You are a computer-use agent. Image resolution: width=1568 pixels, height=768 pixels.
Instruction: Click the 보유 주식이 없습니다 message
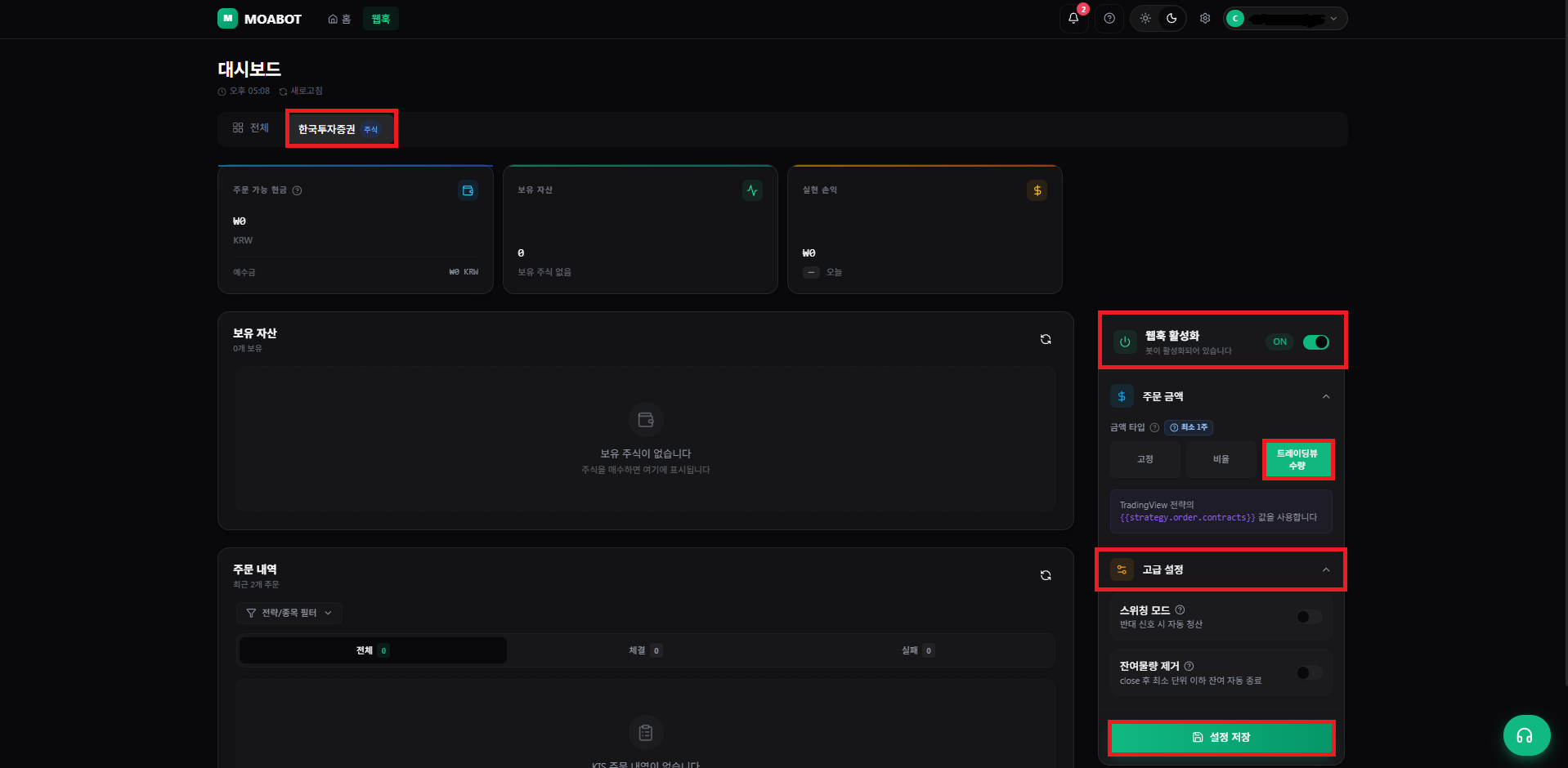tap(646, 453)
